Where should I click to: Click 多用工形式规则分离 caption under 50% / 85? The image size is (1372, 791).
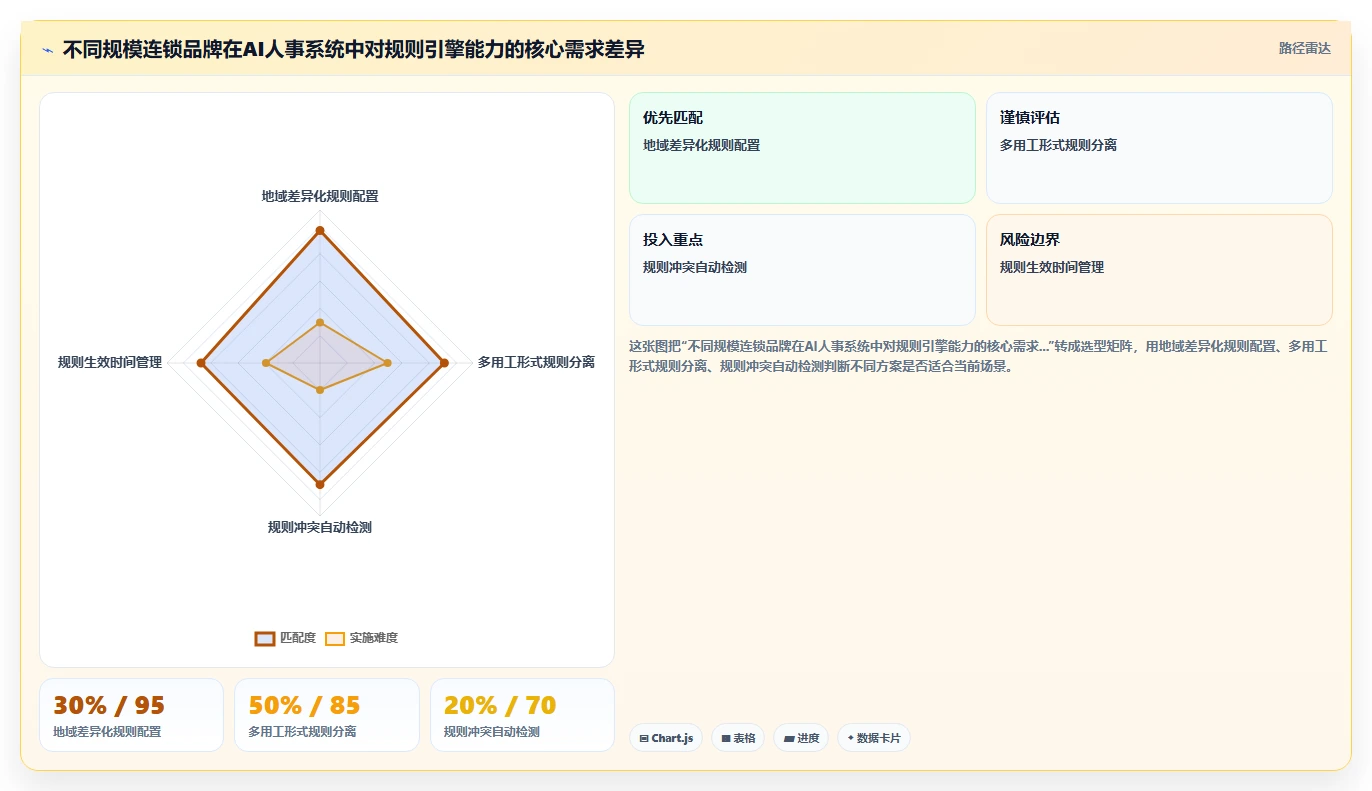tap(302, 732)
